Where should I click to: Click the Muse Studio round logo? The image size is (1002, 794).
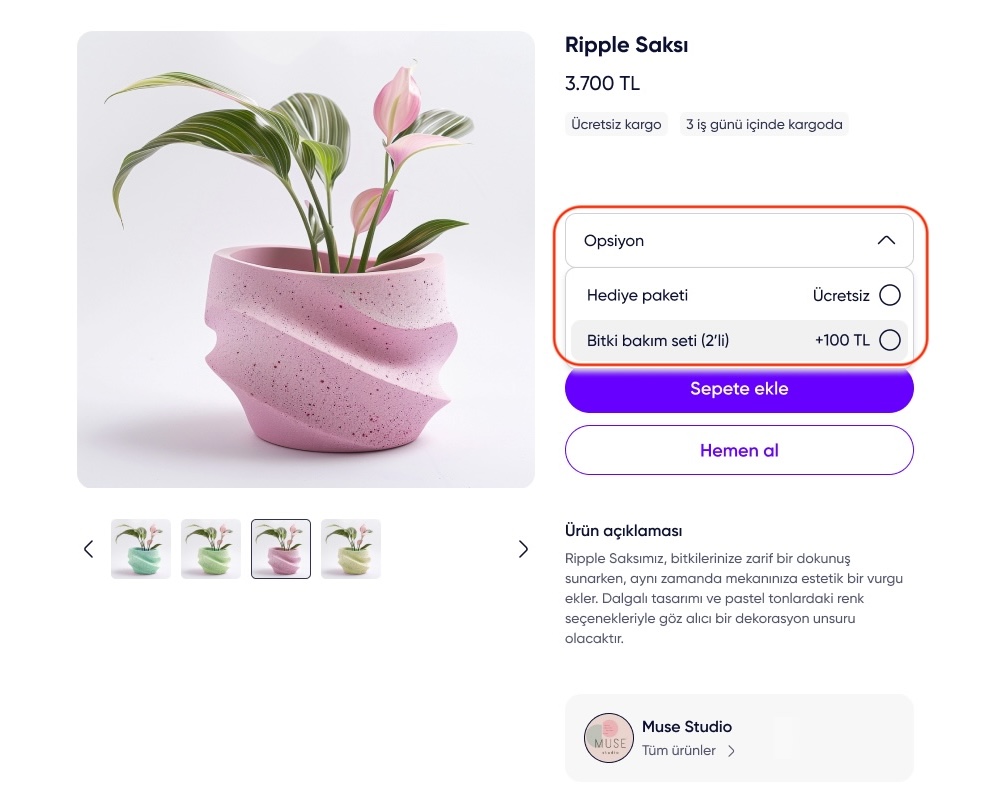609,739
